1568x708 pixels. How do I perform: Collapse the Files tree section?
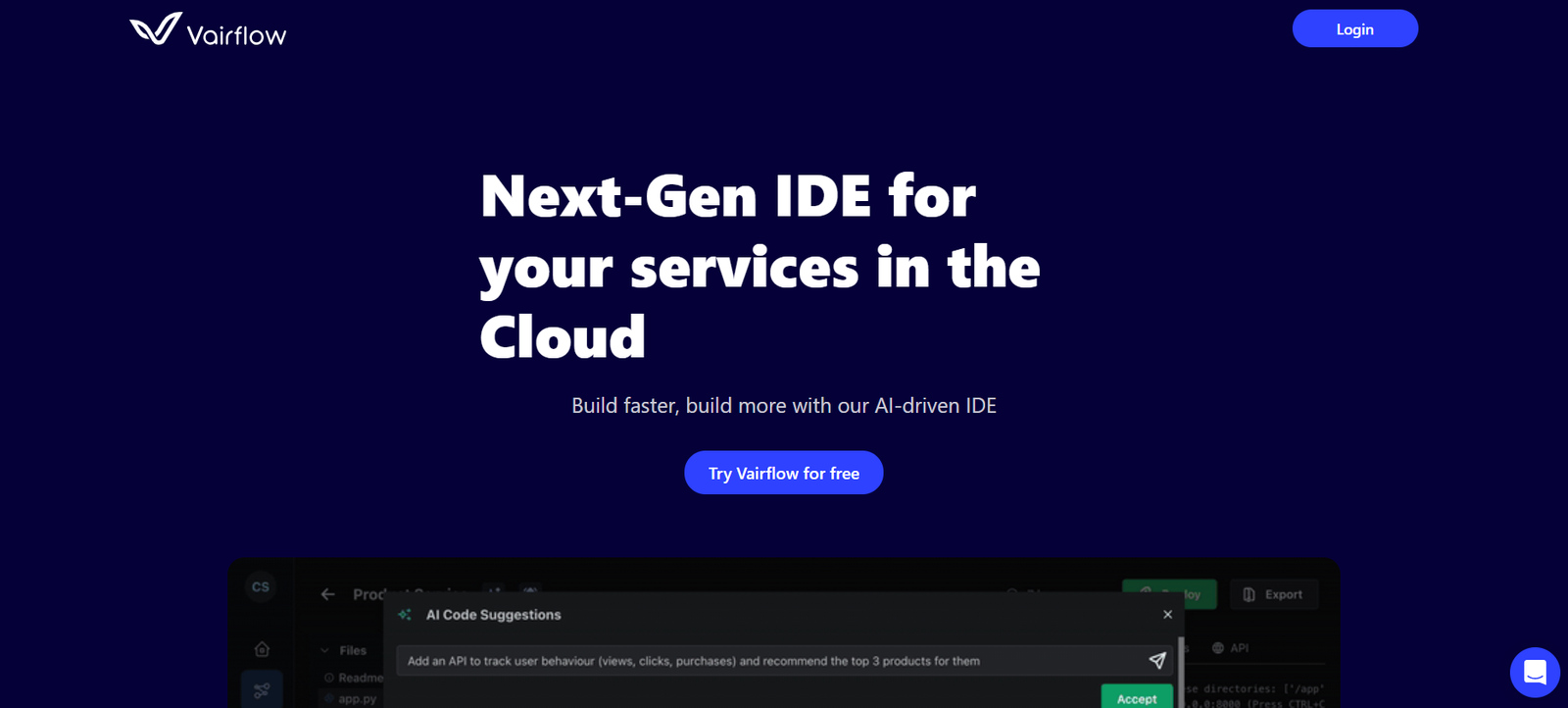(325, 650)
